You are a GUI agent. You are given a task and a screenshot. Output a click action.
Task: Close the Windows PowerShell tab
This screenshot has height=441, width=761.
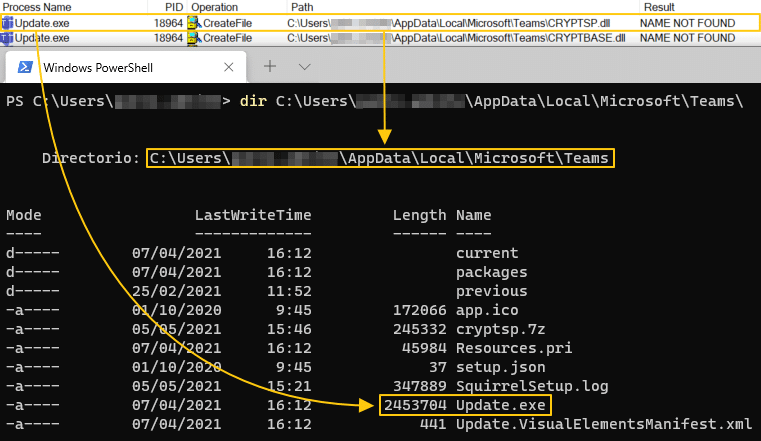click(x=229, y=67)
